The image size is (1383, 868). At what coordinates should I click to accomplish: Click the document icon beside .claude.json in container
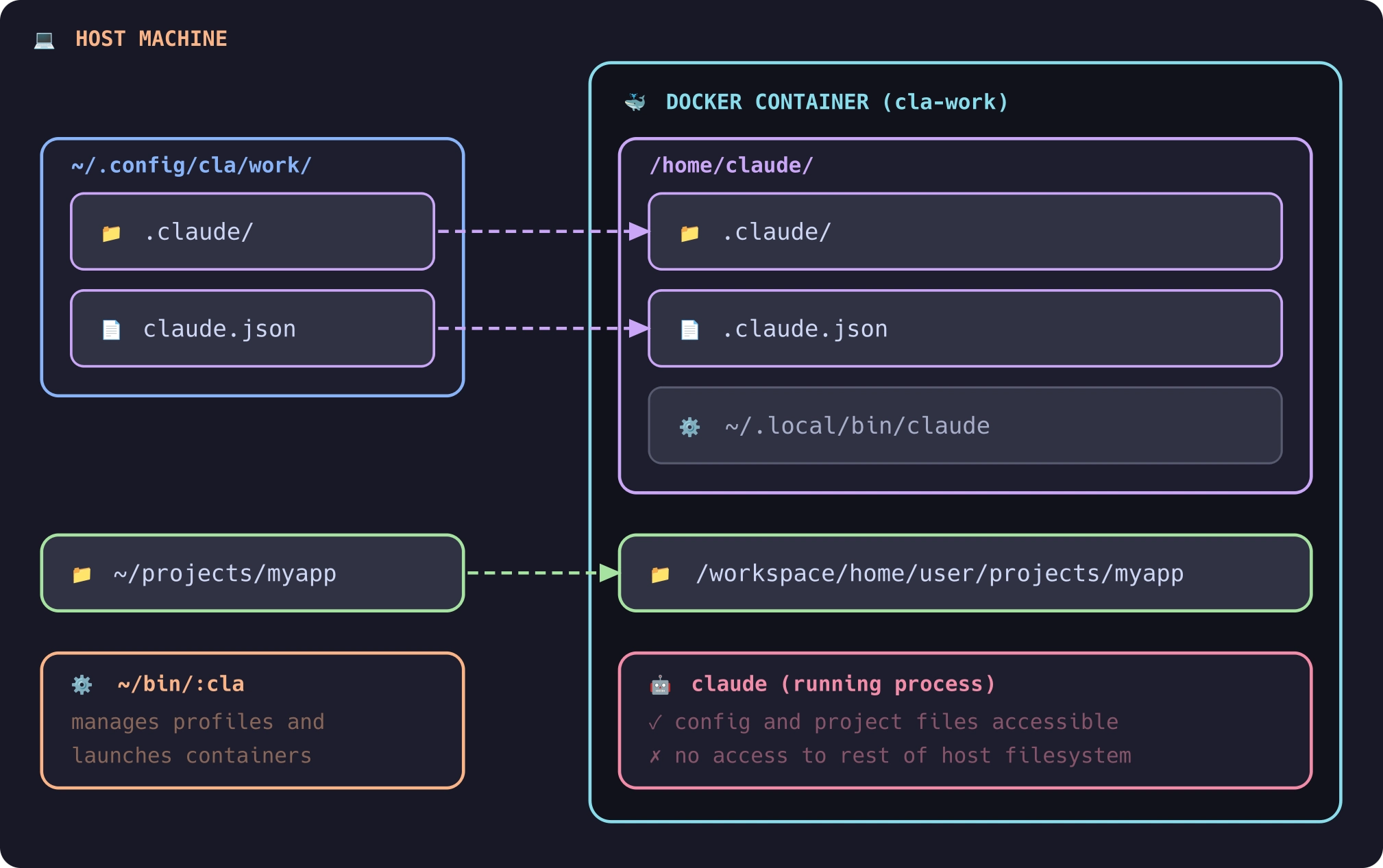click(x=690, y=329)
